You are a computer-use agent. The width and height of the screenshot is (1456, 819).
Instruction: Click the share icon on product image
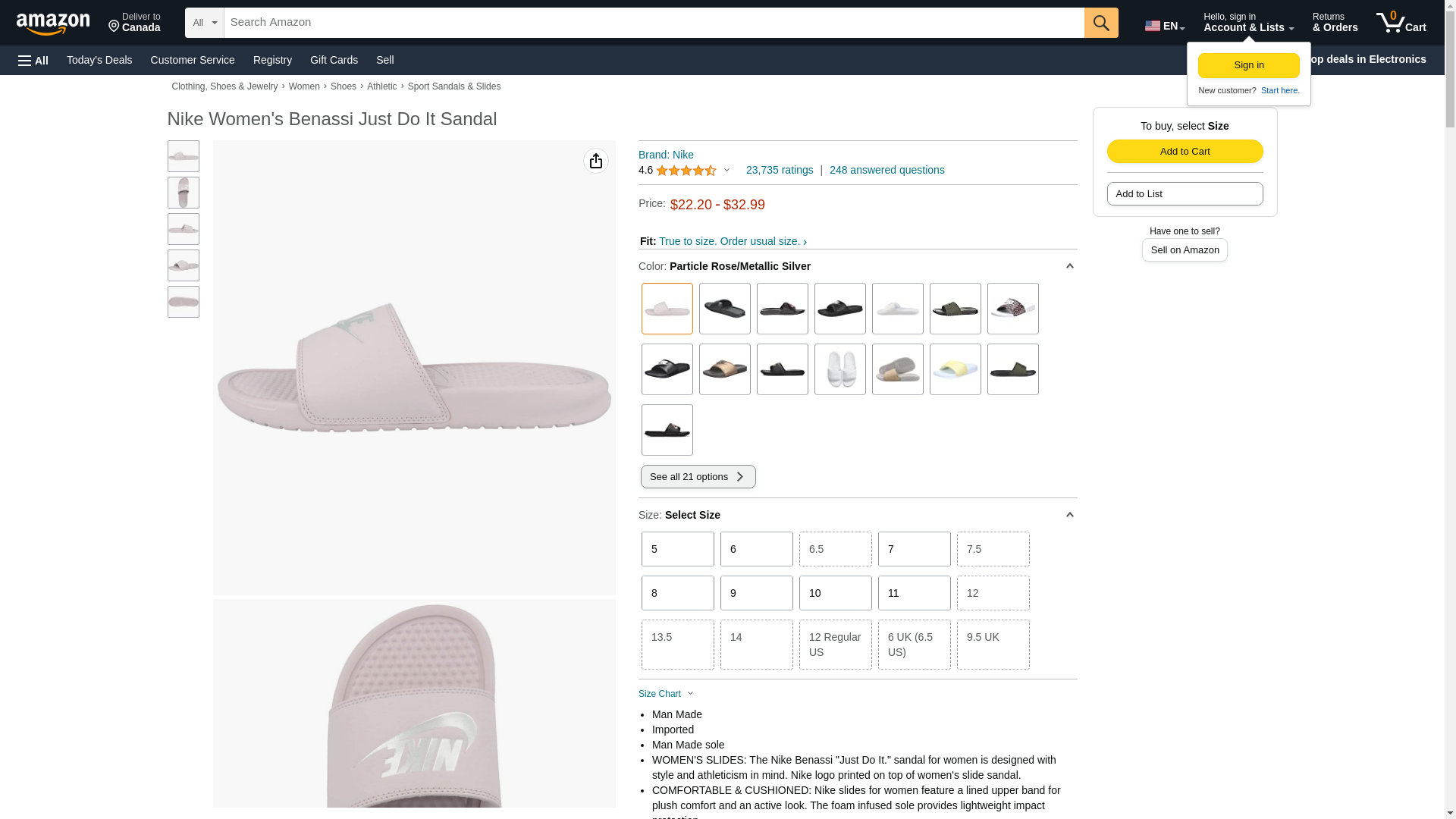(596, 161)
